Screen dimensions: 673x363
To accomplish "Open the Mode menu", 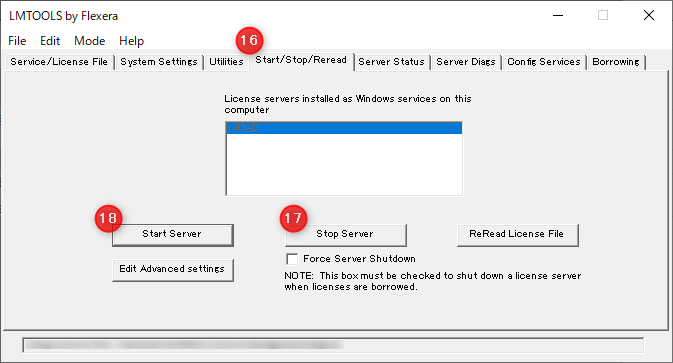I will click(89, 41).
